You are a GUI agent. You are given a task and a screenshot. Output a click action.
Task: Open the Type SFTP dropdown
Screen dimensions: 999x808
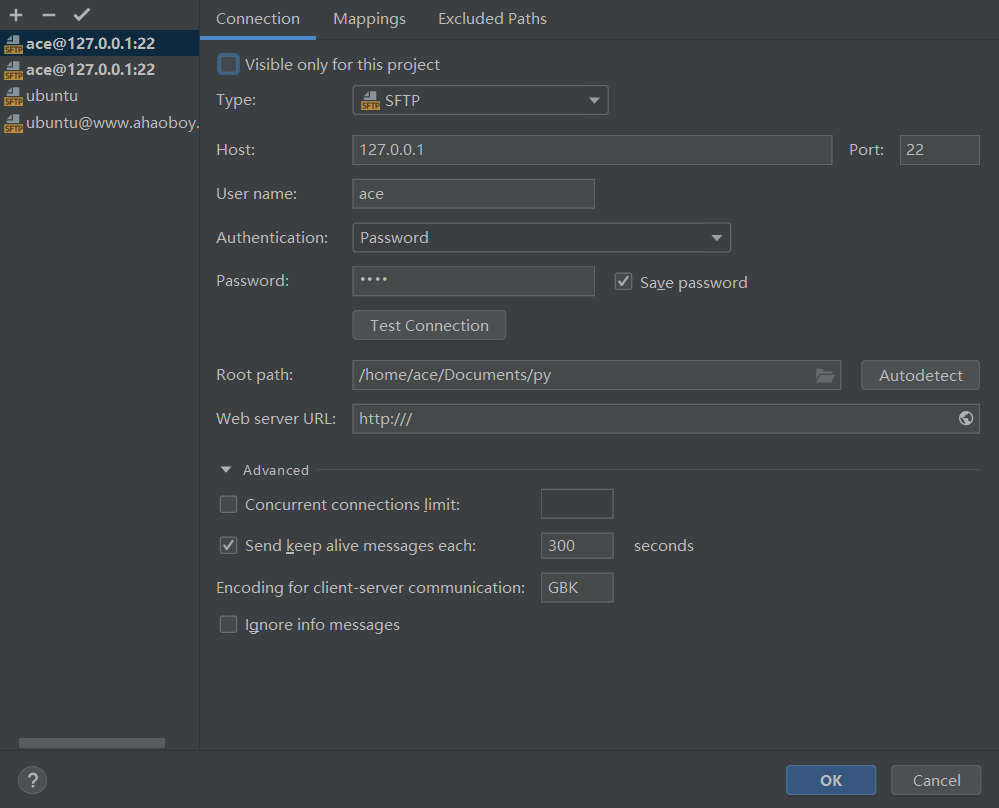click(x=480, y=100)
